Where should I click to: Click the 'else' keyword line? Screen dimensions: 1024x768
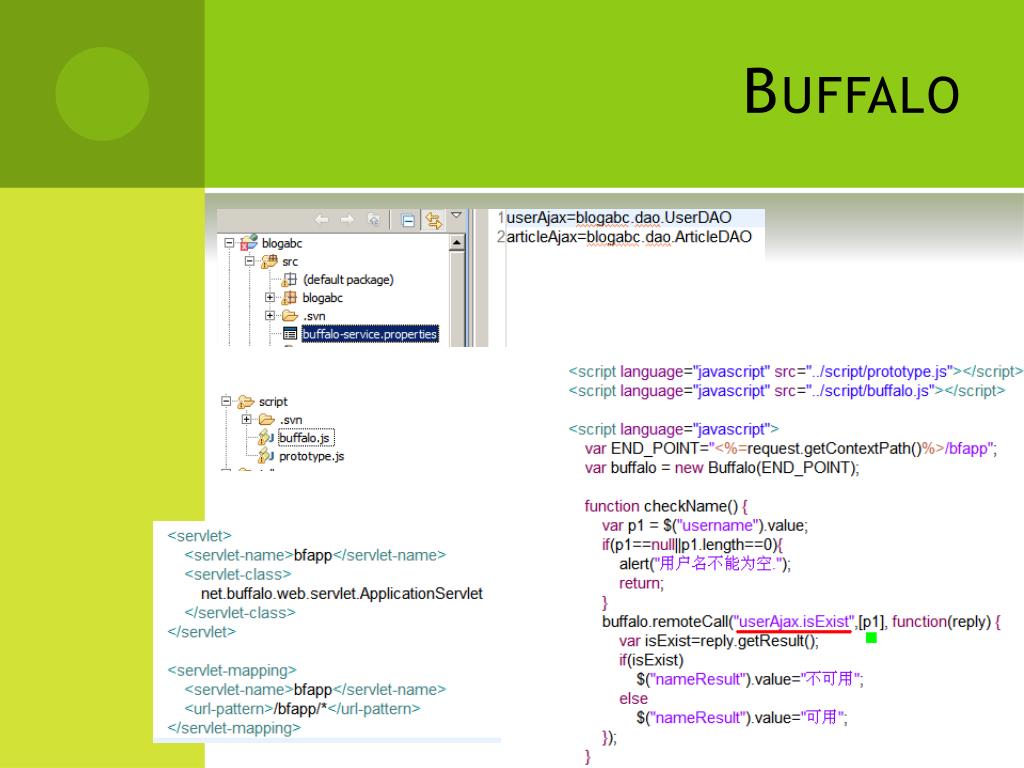tap(633, 699)
